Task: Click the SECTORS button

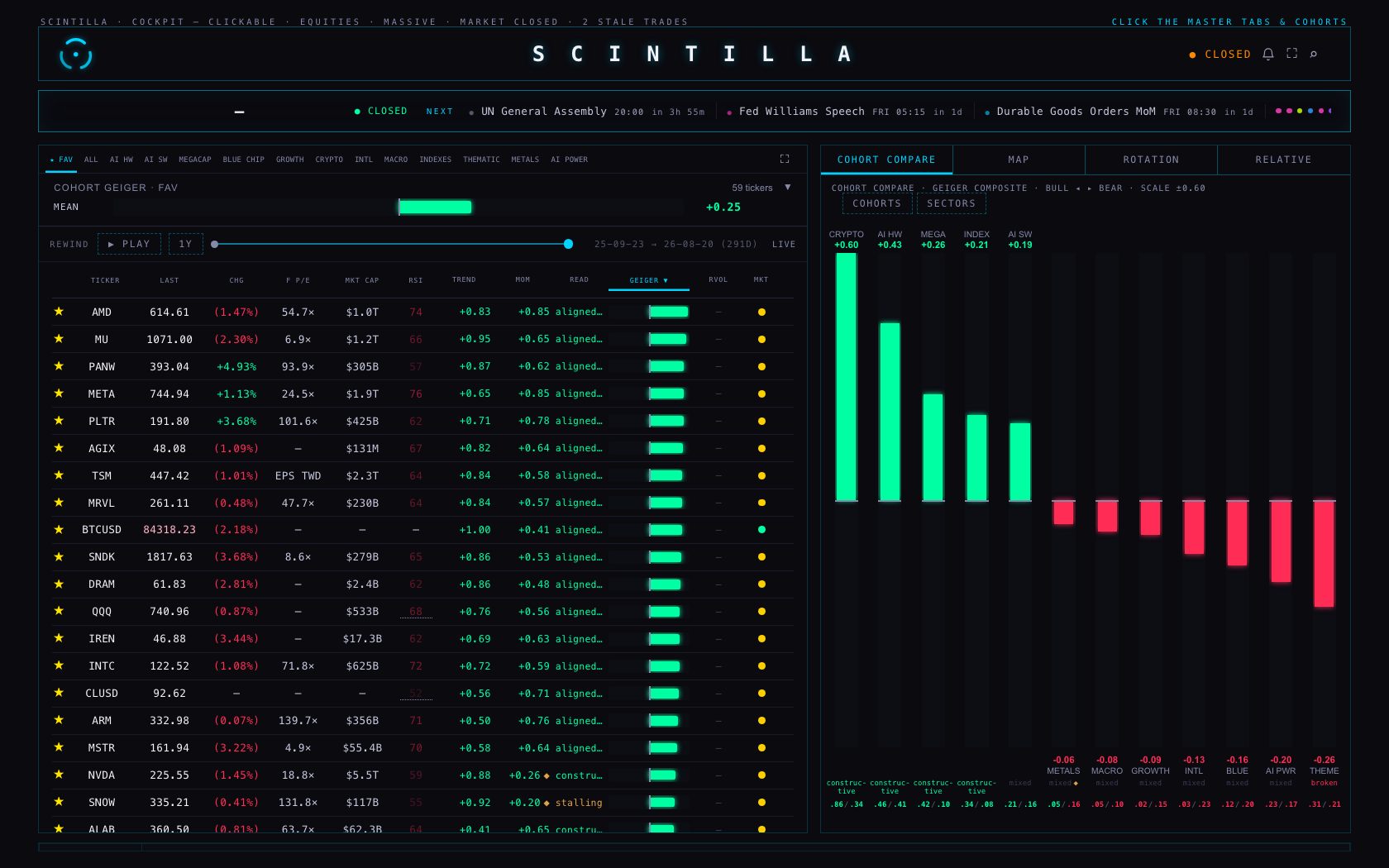Action: [951, 203]
